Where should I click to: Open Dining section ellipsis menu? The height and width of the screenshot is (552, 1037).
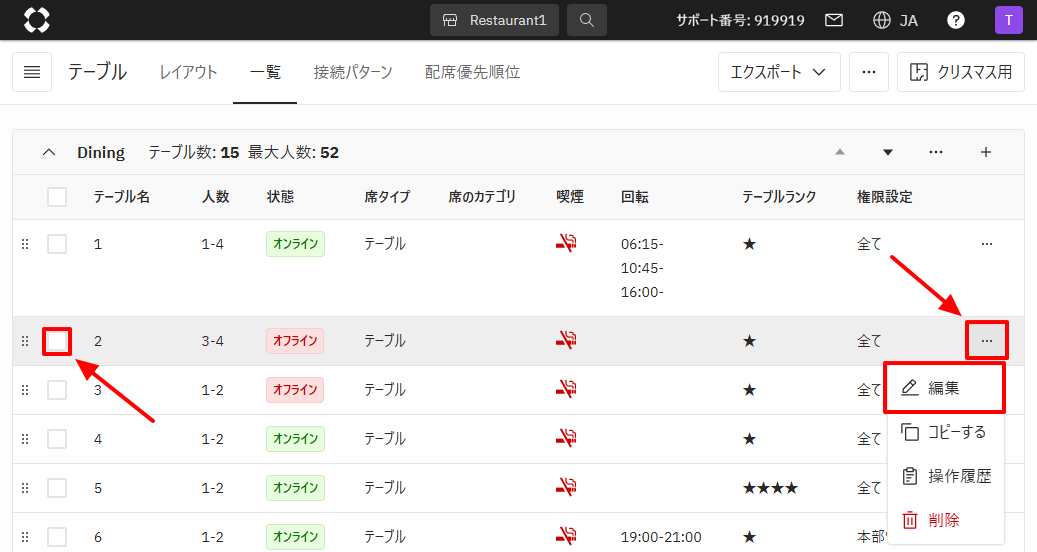click(936, 152)
